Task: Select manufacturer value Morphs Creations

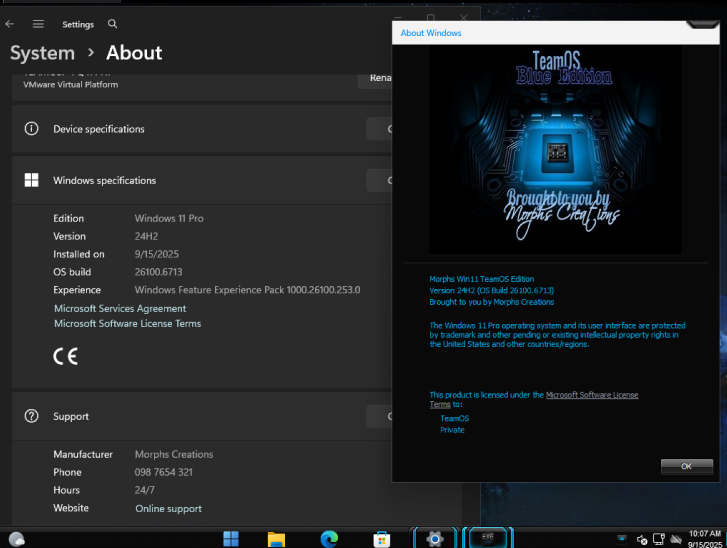Action: click(x=174, y=454)
